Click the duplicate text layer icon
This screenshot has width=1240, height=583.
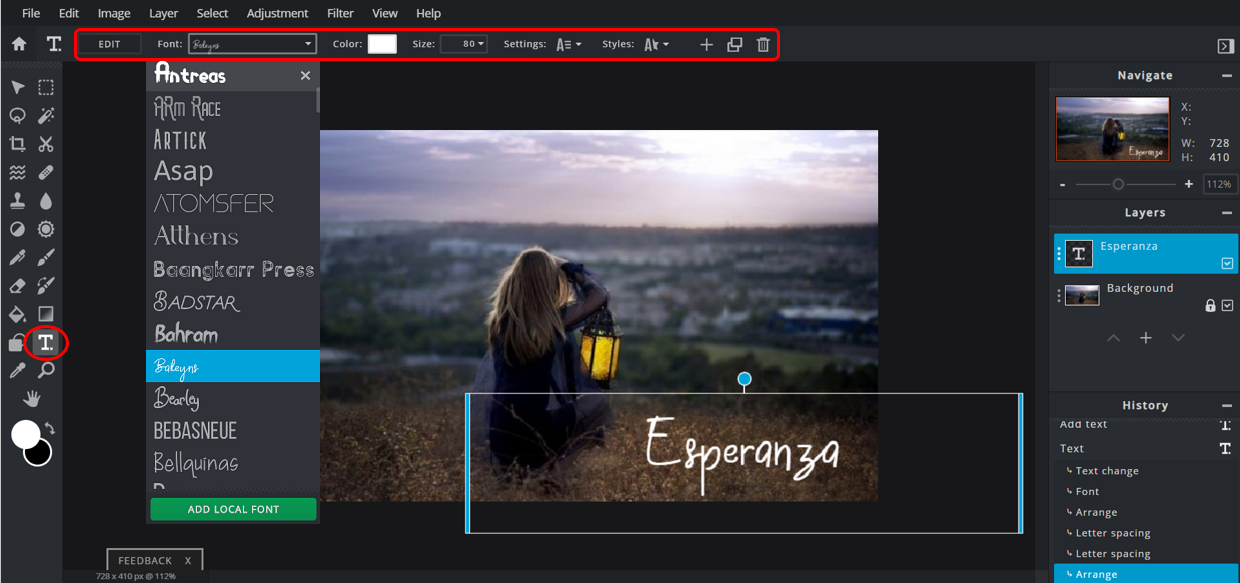click(x=735, y=44)
